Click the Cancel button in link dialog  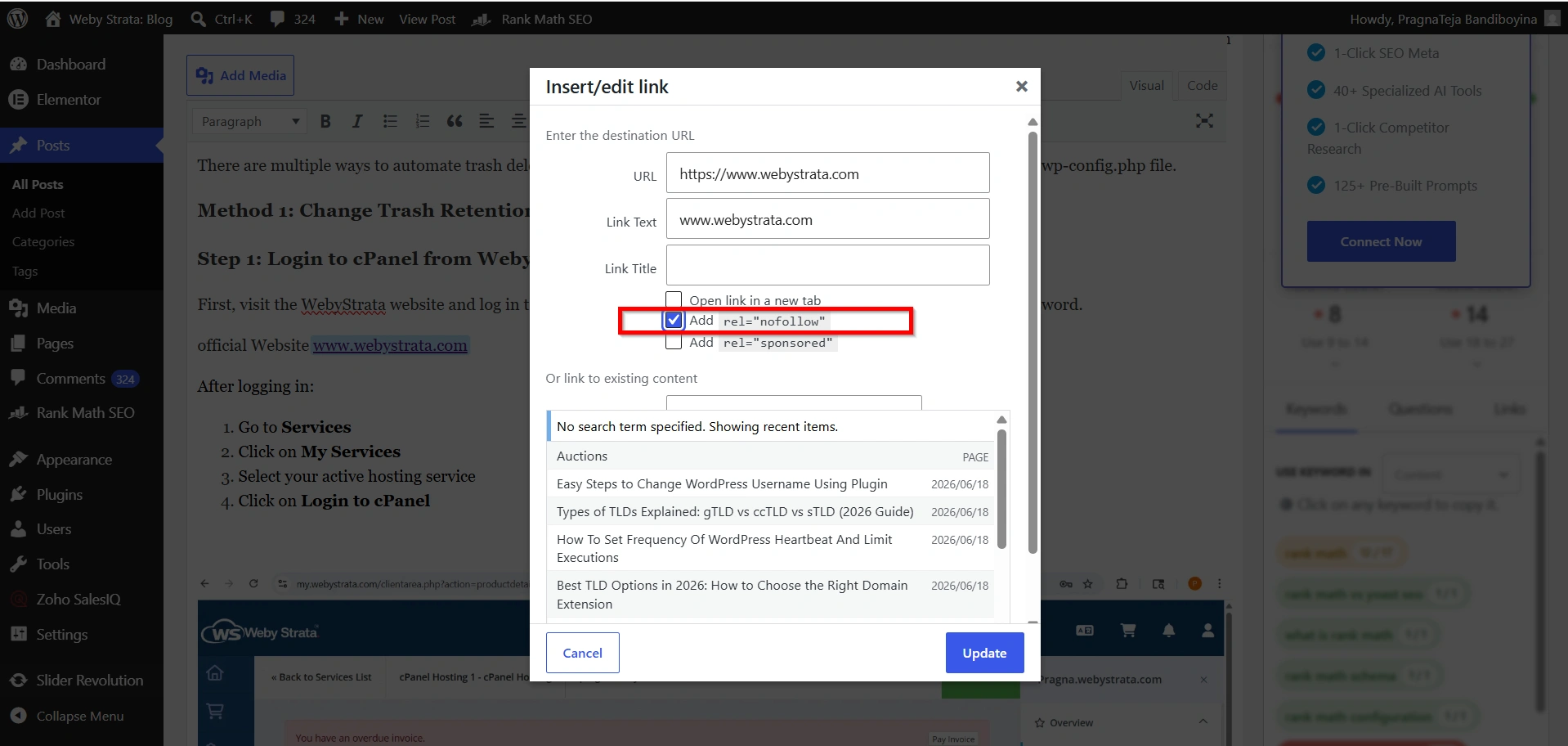click(x=582, y=653)
